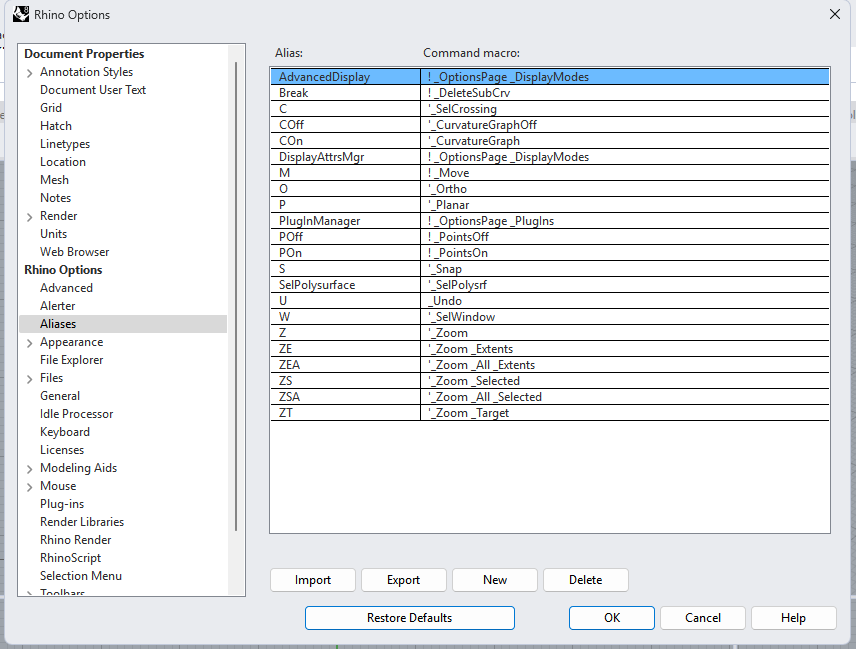Select the Keyboard options page
This screenshot has width=856, height=649.
64,431
